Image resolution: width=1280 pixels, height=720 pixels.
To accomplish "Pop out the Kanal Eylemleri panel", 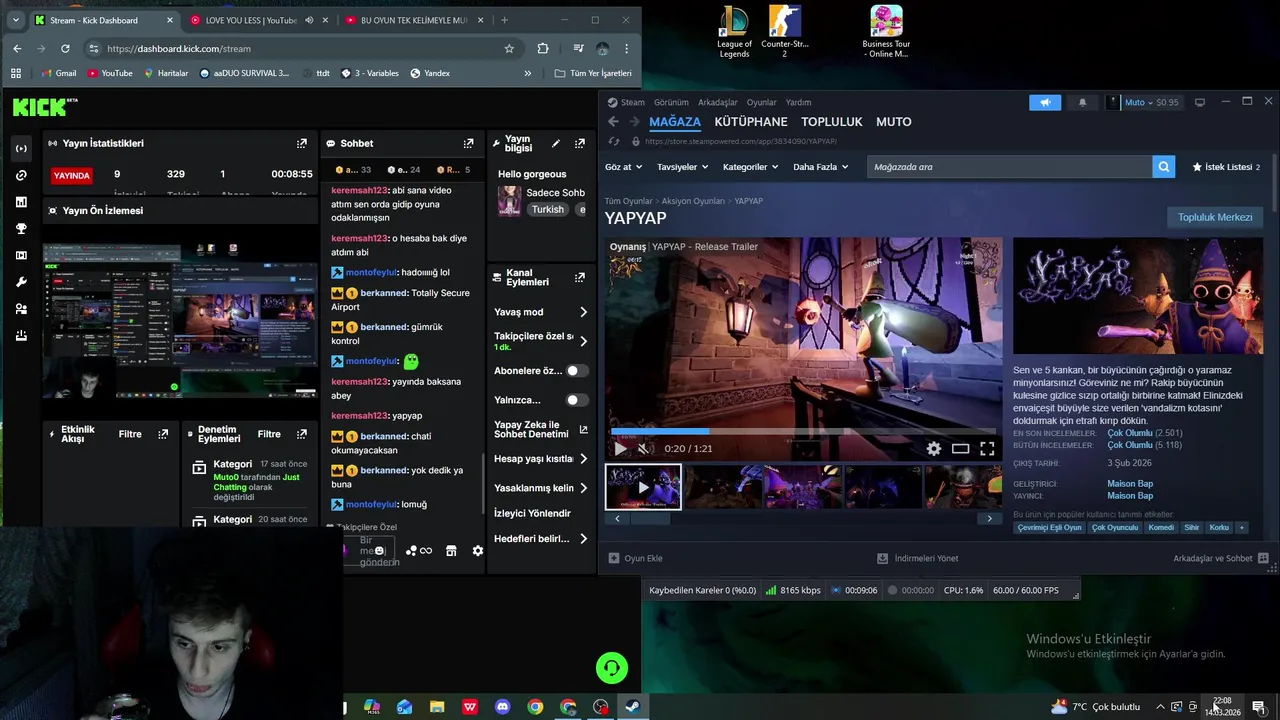I will tap(580, 277).
